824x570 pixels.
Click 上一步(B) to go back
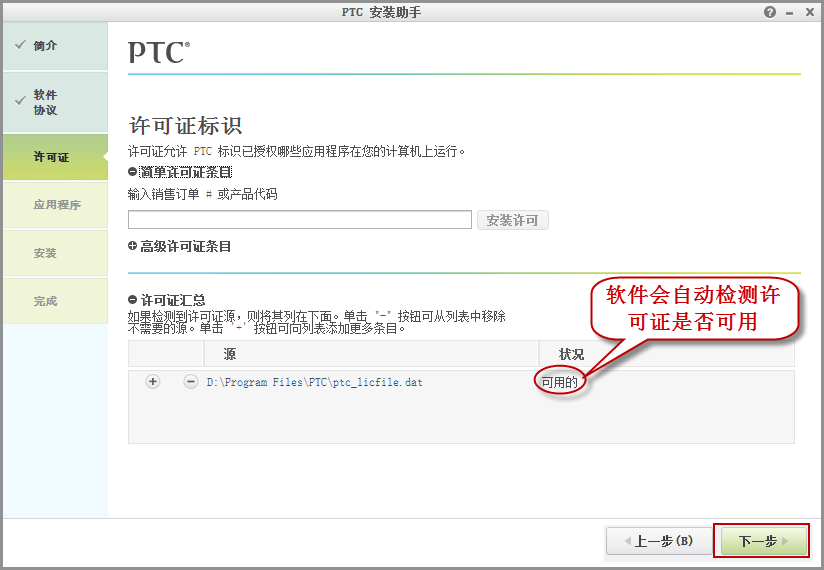(658, 541)
